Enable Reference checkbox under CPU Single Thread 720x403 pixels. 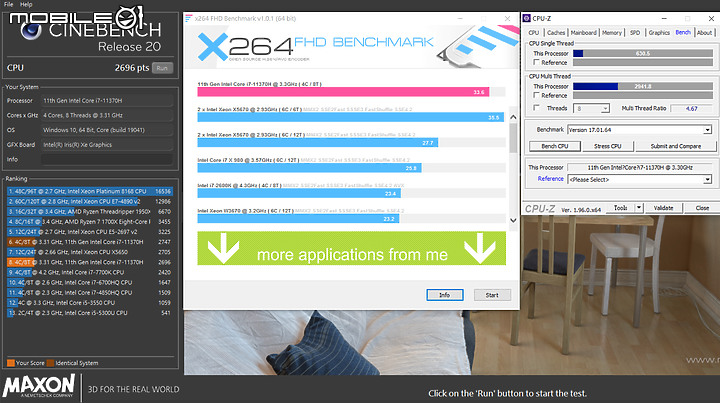[536, 62]
